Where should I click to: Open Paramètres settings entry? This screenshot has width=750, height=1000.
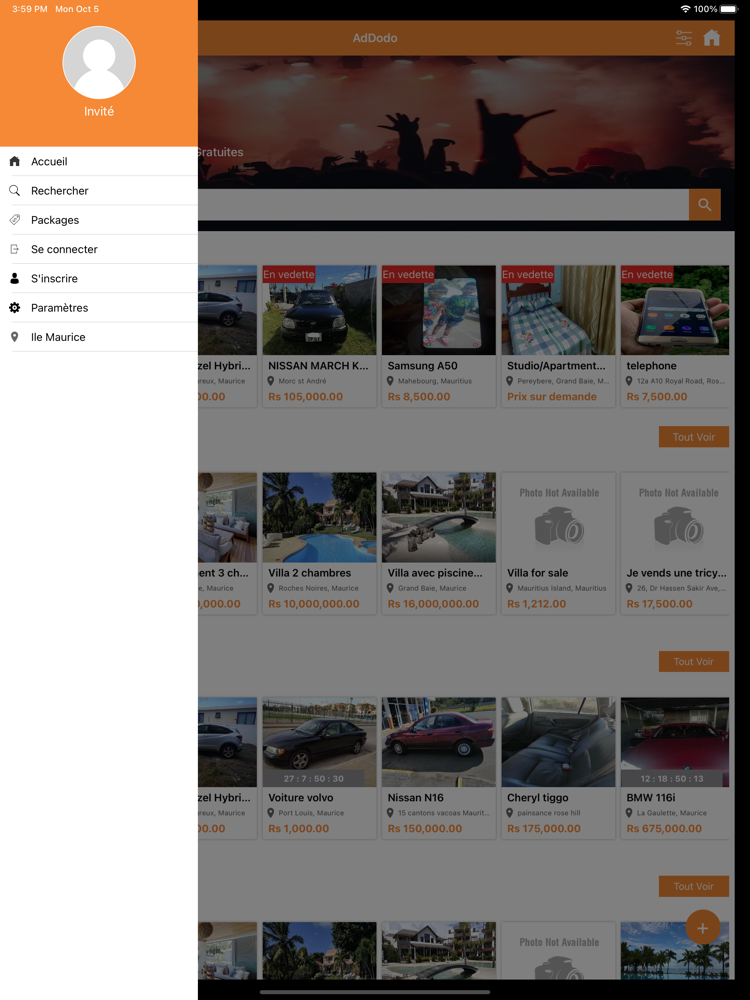coord(99,308)
